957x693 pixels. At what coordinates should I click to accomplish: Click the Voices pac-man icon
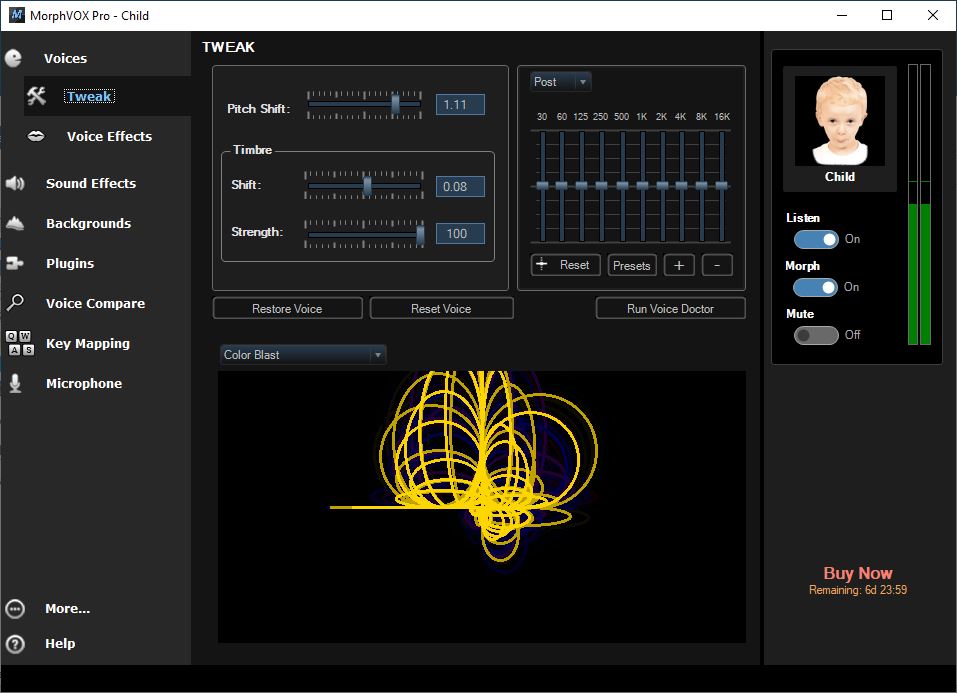pos(13,58)
